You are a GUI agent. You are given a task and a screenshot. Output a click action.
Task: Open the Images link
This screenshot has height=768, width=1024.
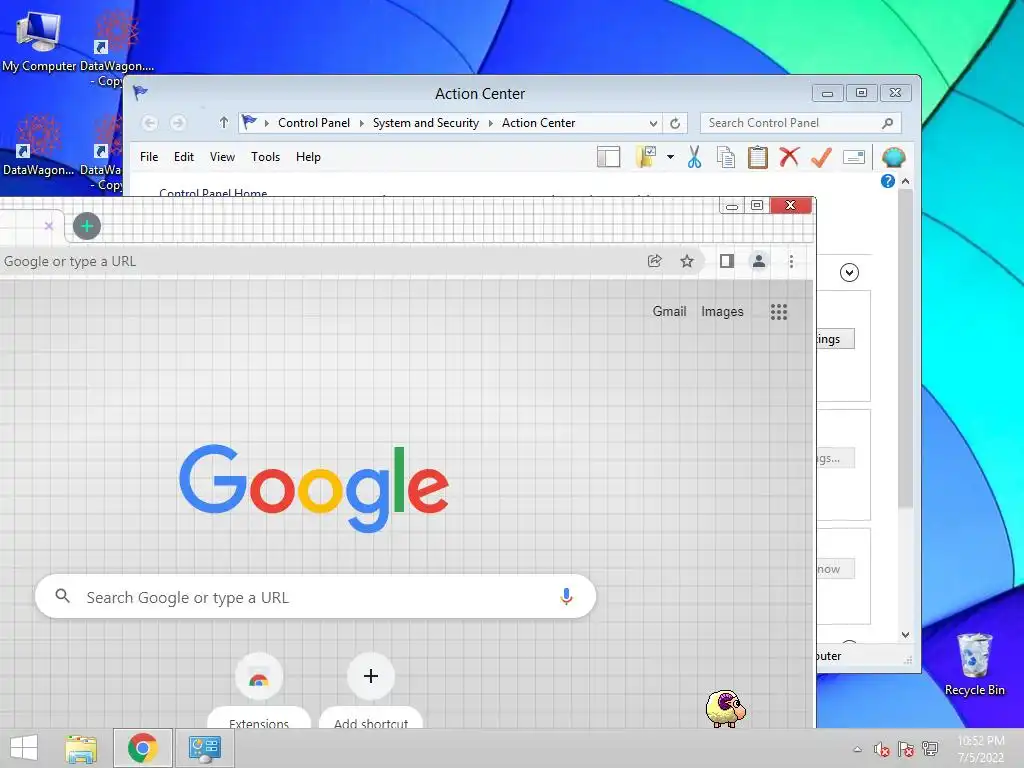click(722, 312)
